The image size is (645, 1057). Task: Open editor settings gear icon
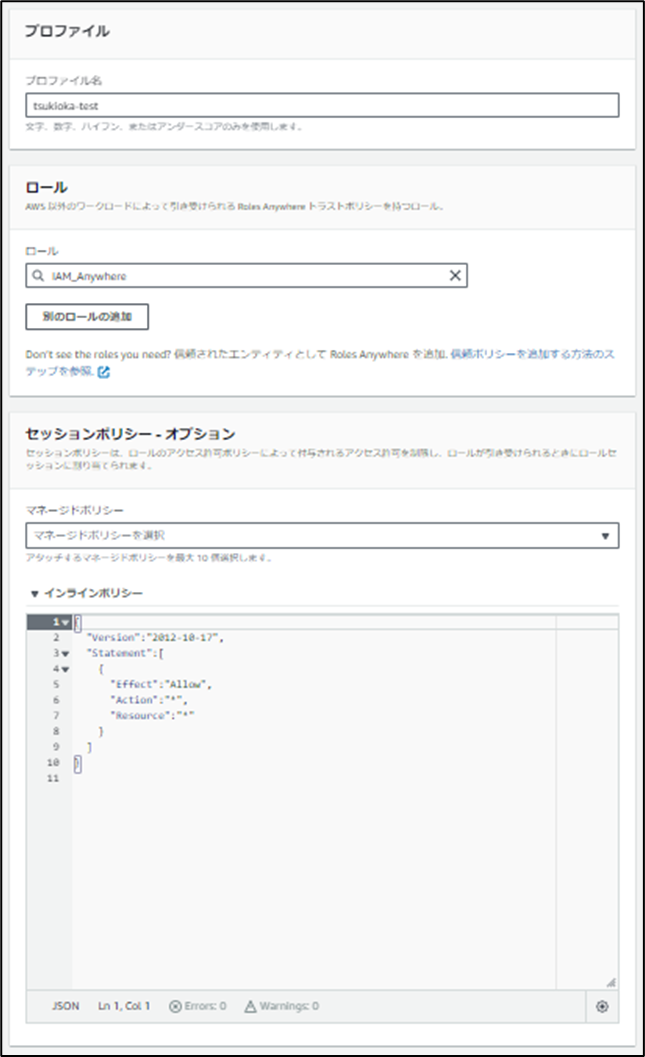coord(602,1006)
